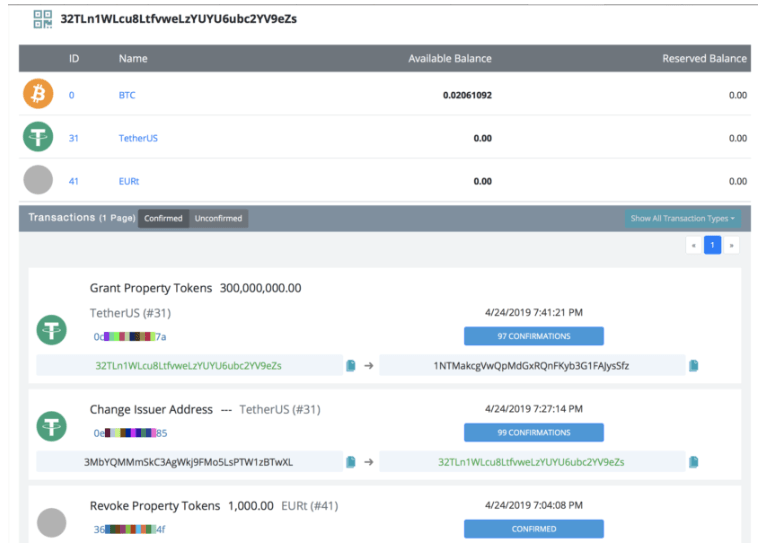Open green sender address in Grant transaction
Image resolution: width=760 pixels, height=555 pixels.
[x=189, y=365]
